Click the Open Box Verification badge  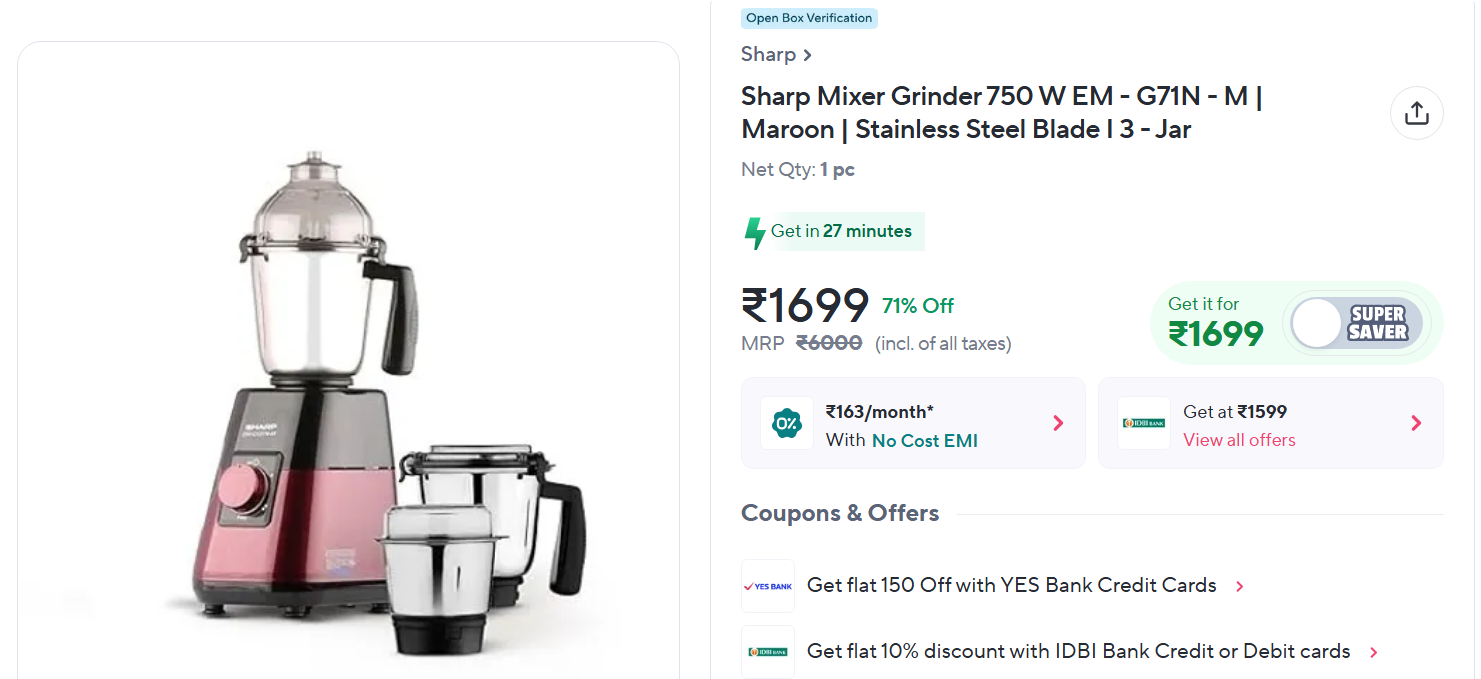tap(809, 18)
